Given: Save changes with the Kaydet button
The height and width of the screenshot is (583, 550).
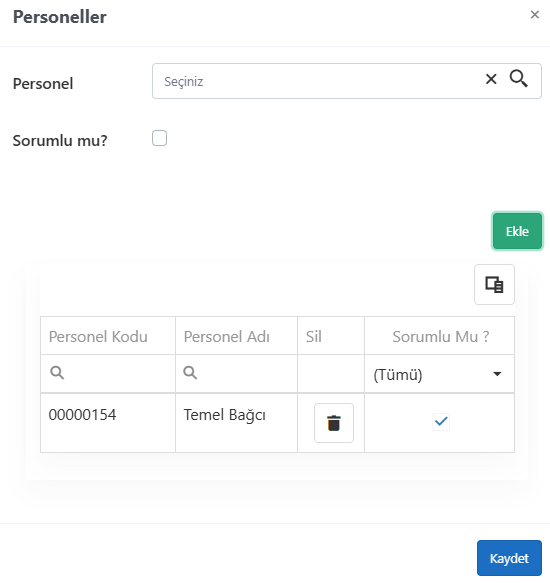Looking at the screenshot, I should [509, 558].
